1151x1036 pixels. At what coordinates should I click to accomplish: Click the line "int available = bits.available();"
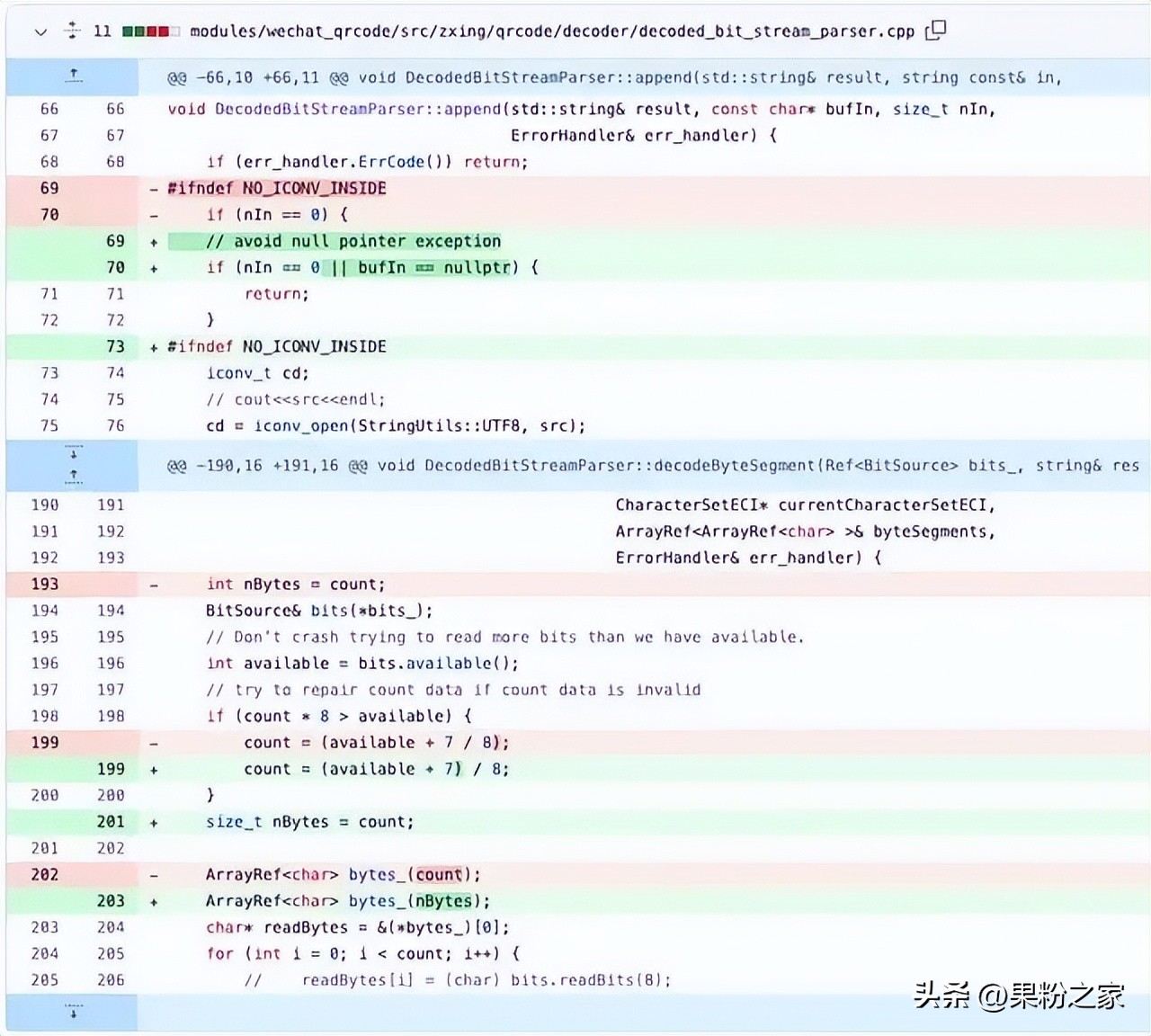pyautogui.click(x=363, y=664)
